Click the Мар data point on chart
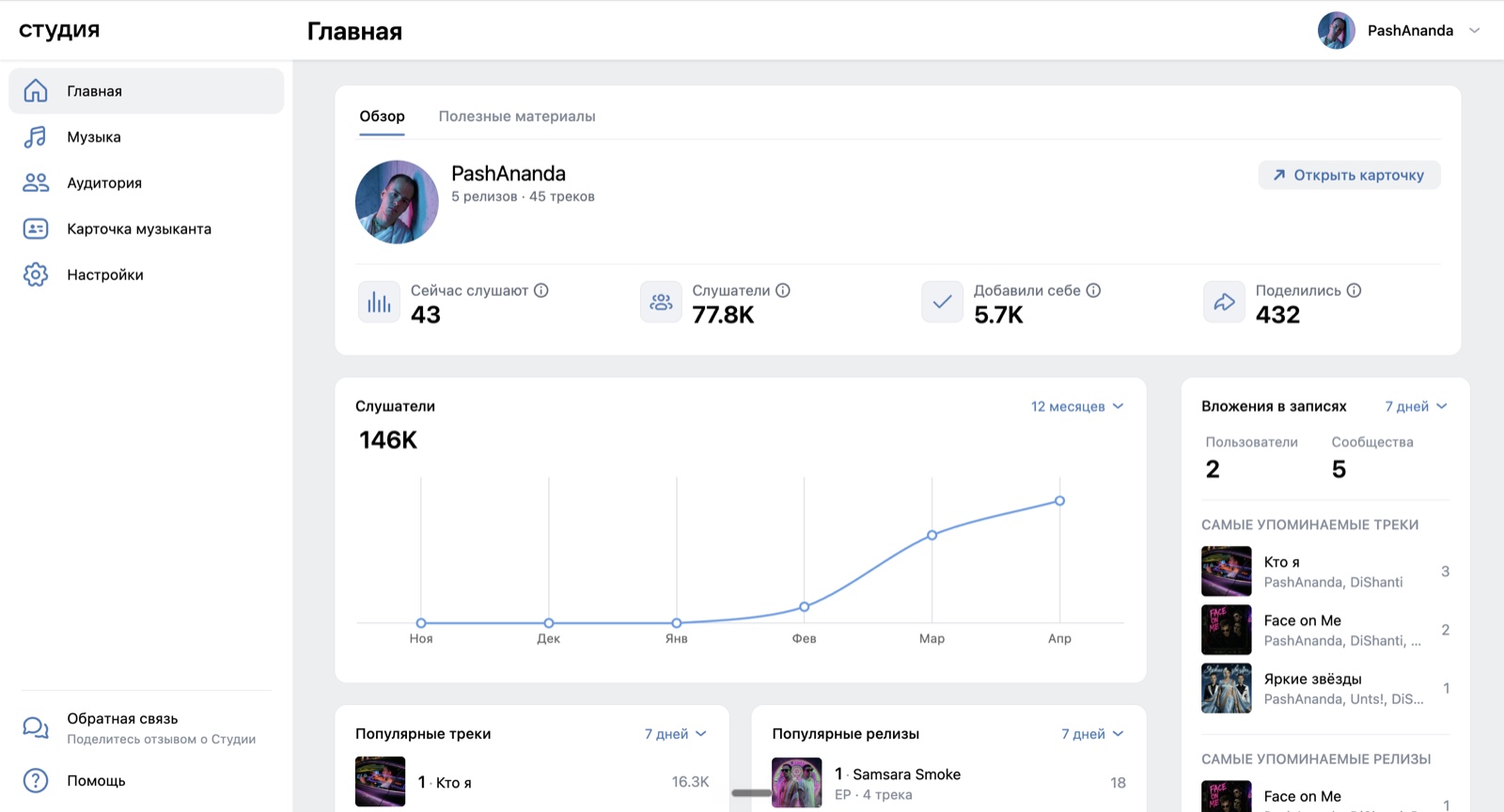The image size is (1504, 812). coord(932,535)
